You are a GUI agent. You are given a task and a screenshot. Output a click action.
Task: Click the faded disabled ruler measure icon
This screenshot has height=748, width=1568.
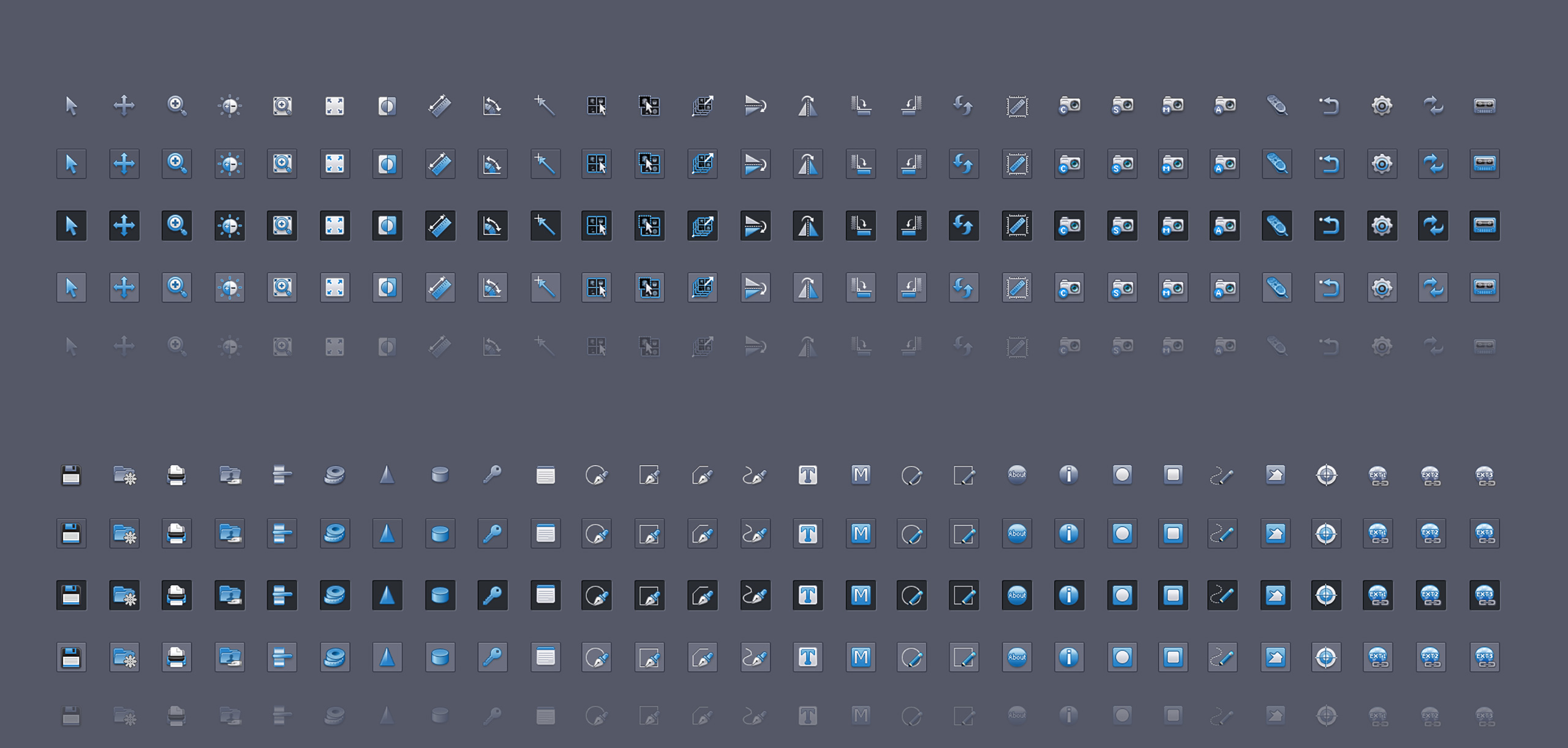pos(440,347)
